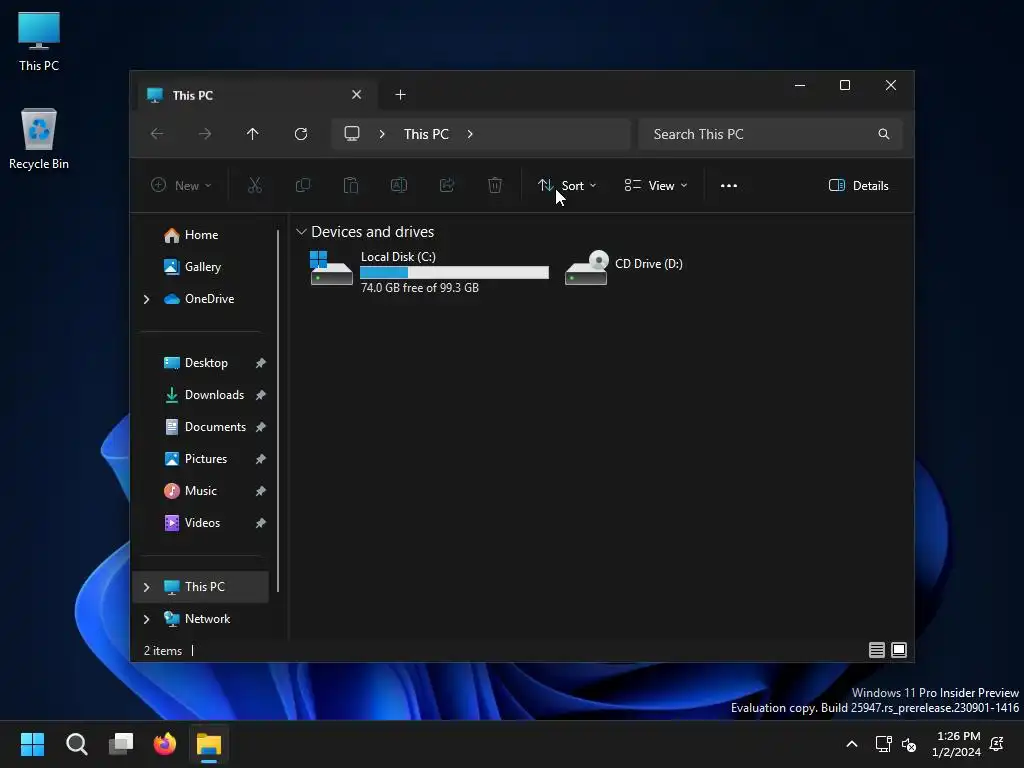Image resolution: width=1024 pixels, height=768 pixels.
Task: Select Recycle Bin on desktop
Action: coord(39,140)
